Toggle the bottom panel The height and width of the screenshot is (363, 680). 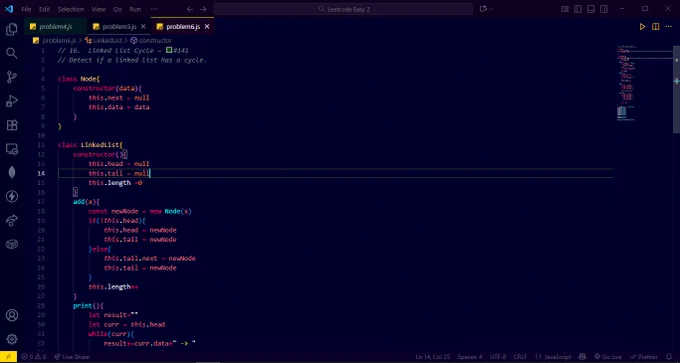click(x=591, y=9)
